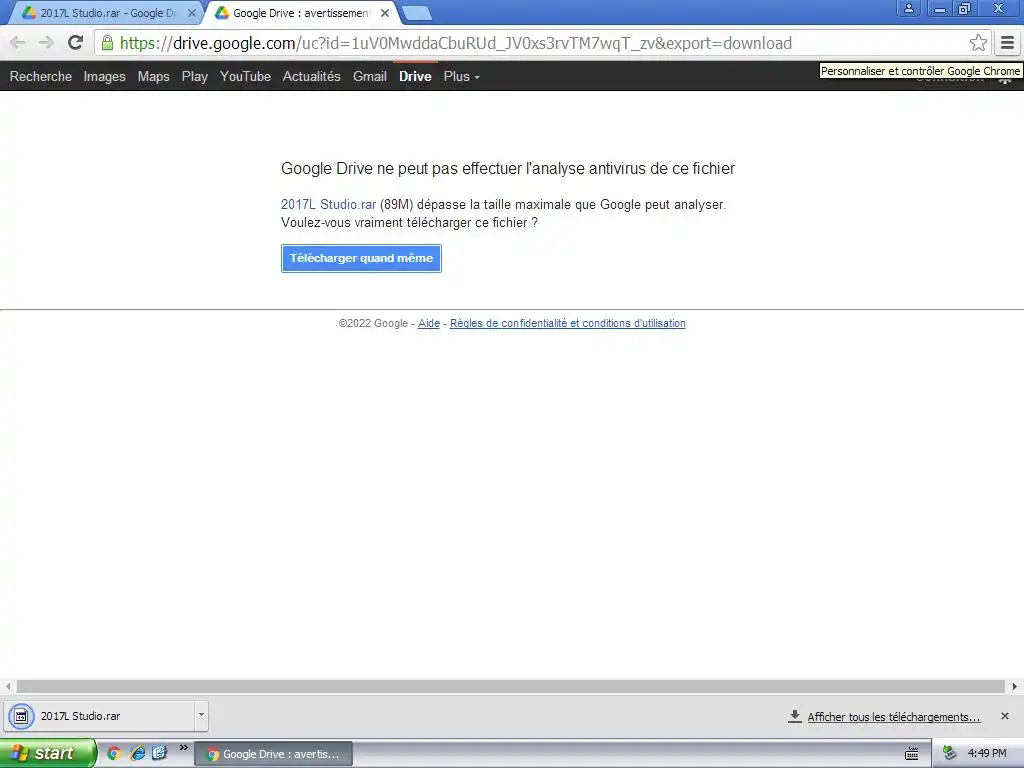Open 'Règles de confidentialité et conditions d'utilisation'
Viewport: 1024px width, 768px height.
(568, 323)
